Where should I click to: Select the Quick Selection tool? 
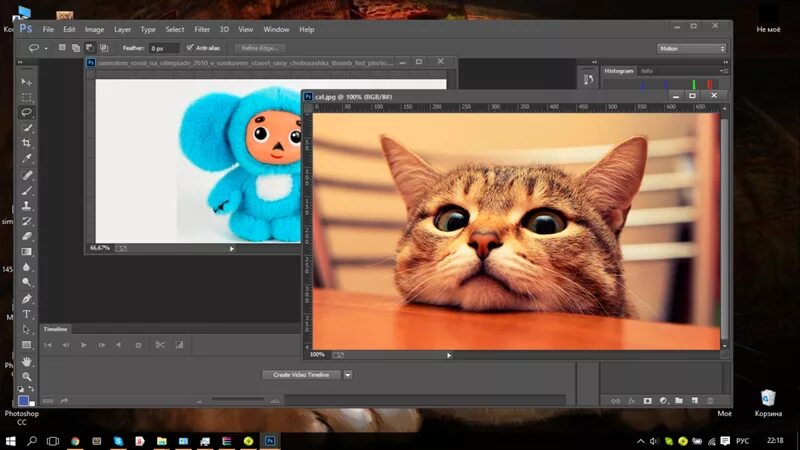(x=27, y=128)
